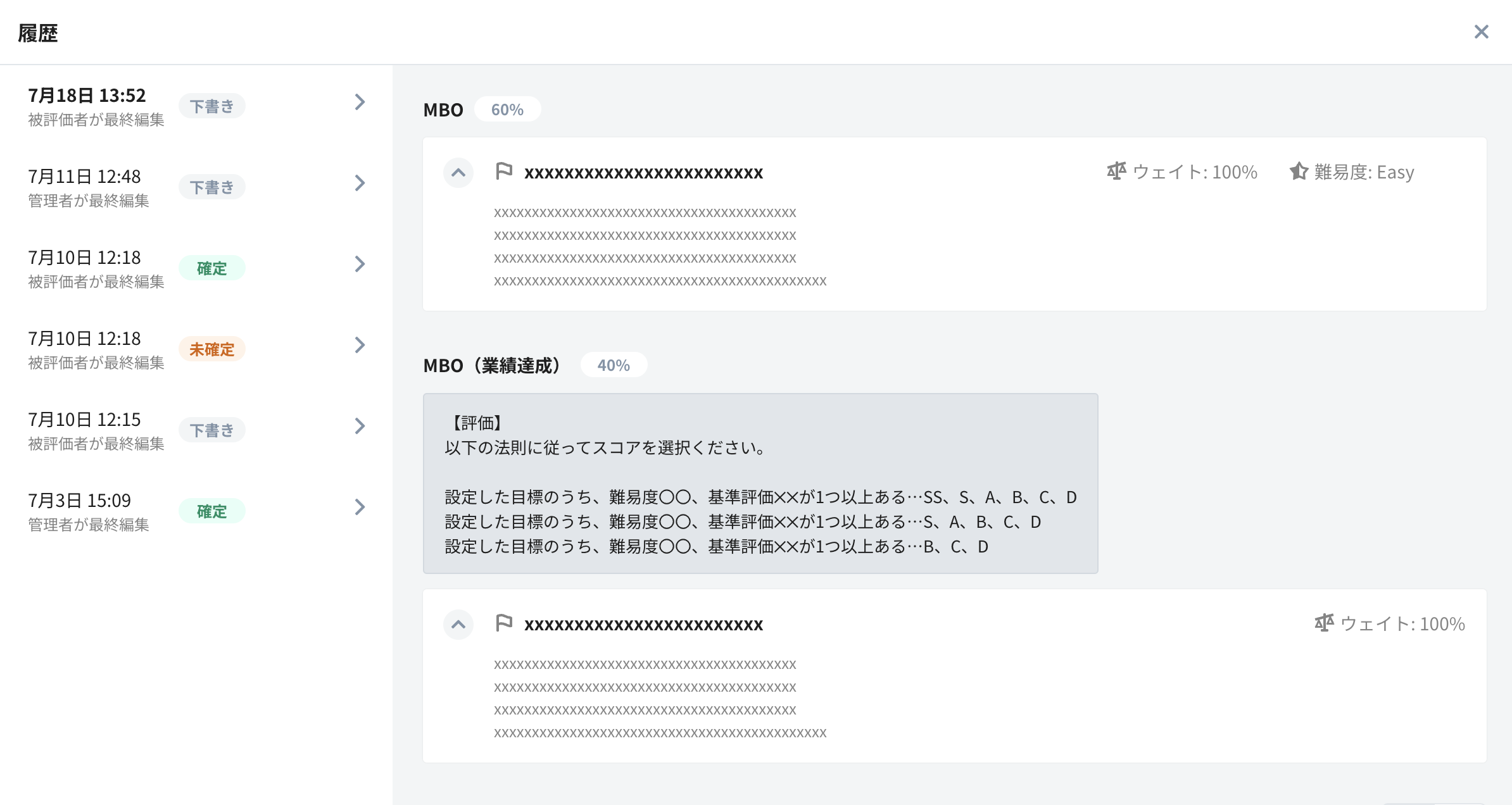
Task: Open the 7月18日 13:52 history entry chevron
Action: click(x=360, y=102)
